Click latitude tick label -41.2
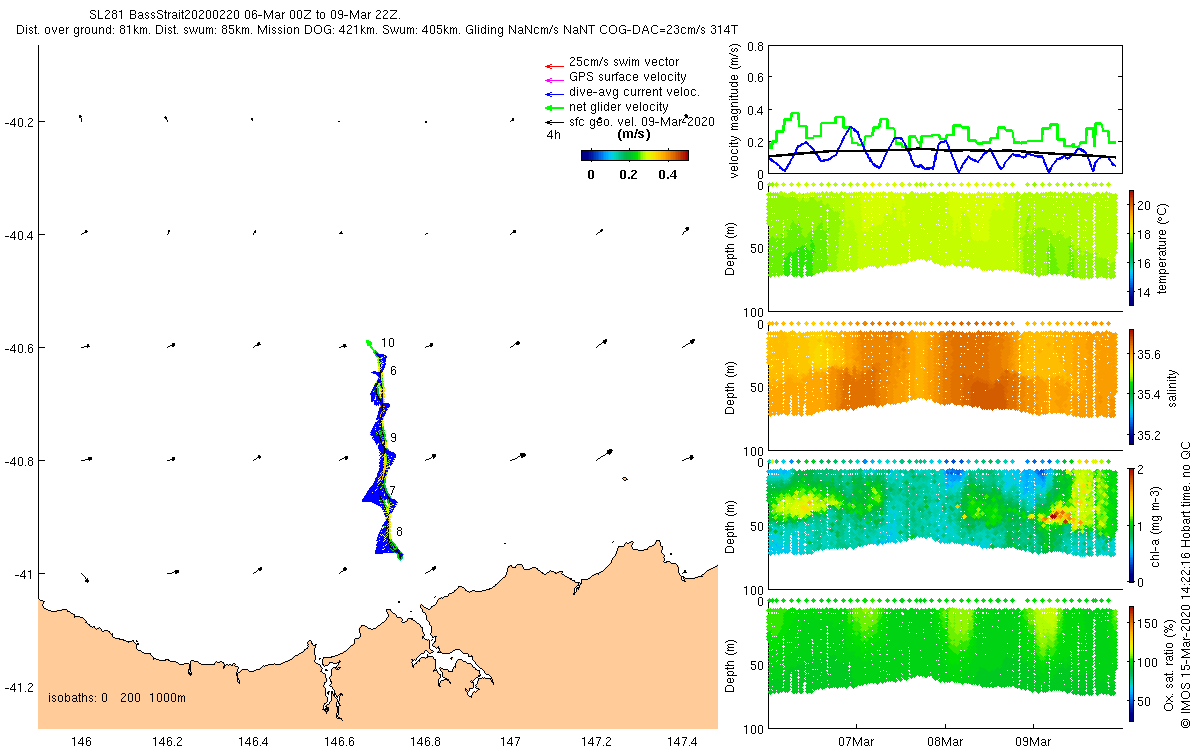 tap(20, 687)
